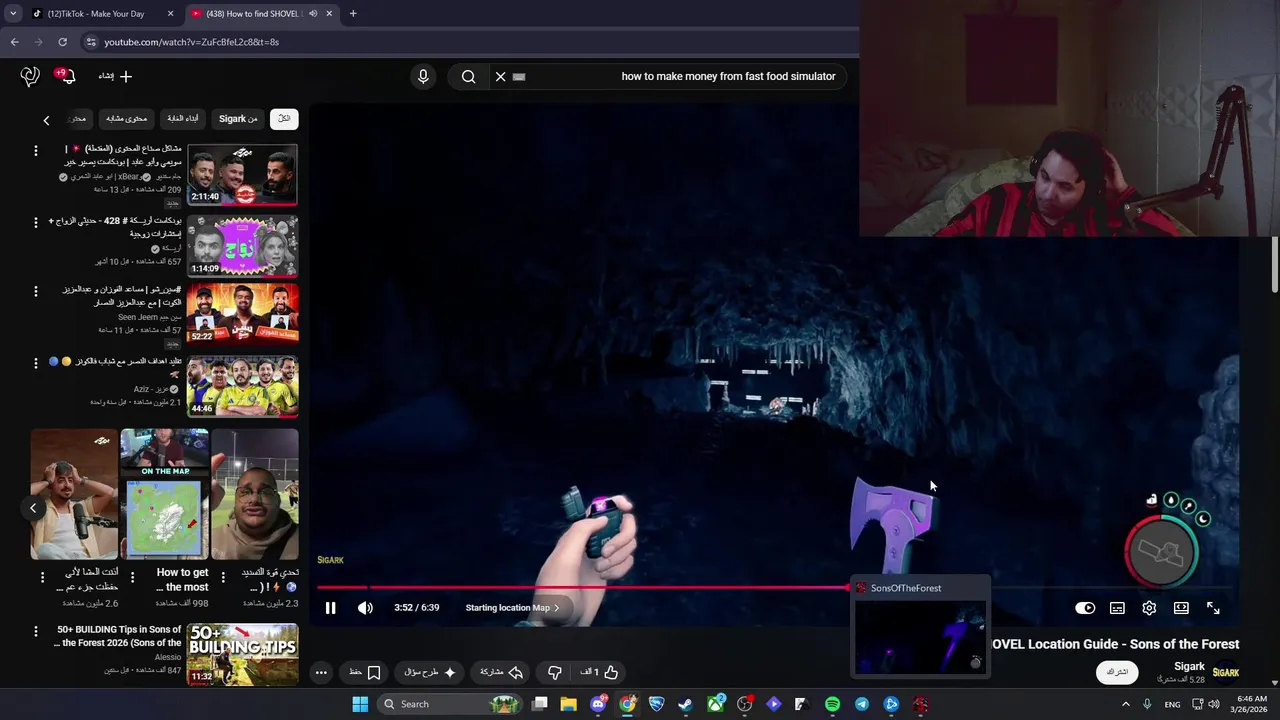This screenshot has width=1280, height=720.
Task: Pause the YouTube video
Action: click(x=330, y=608)
